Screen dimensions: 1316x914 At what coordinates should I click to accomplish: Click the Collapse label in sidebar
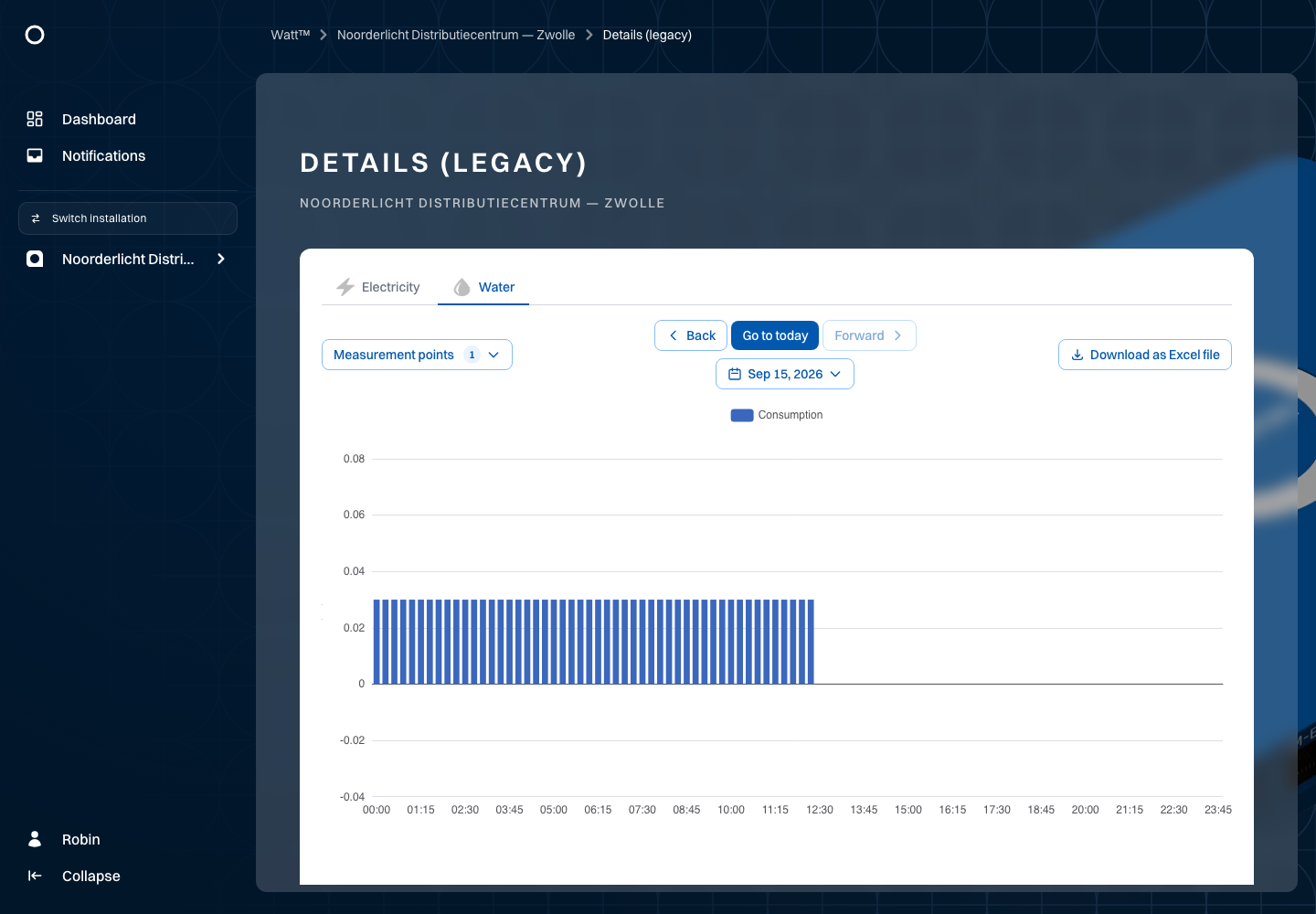91,876
